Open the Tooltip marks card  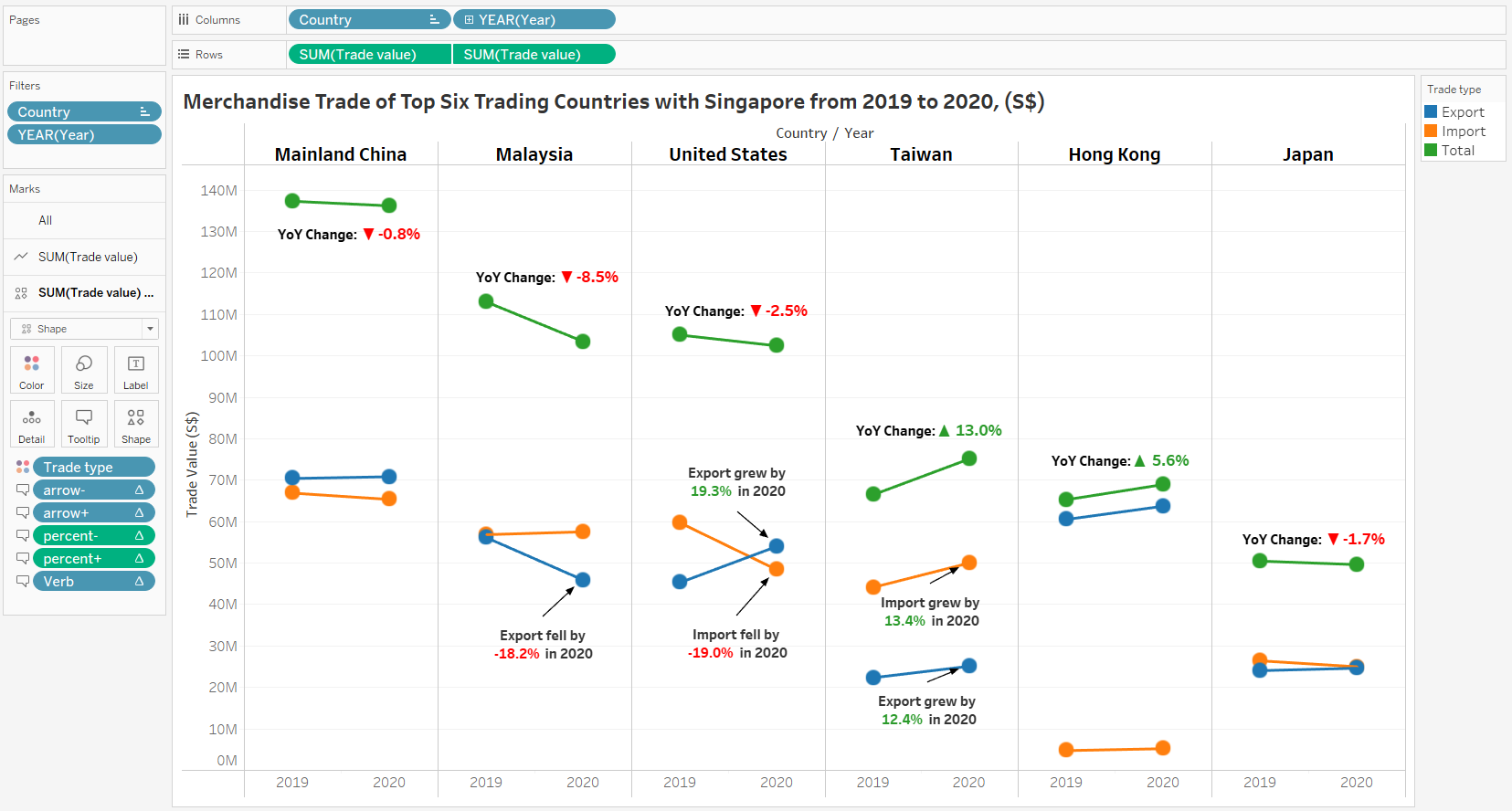coord(84,424)
